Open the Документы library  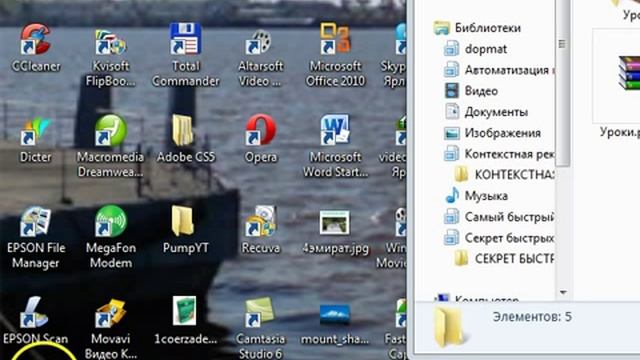(486, 112)
